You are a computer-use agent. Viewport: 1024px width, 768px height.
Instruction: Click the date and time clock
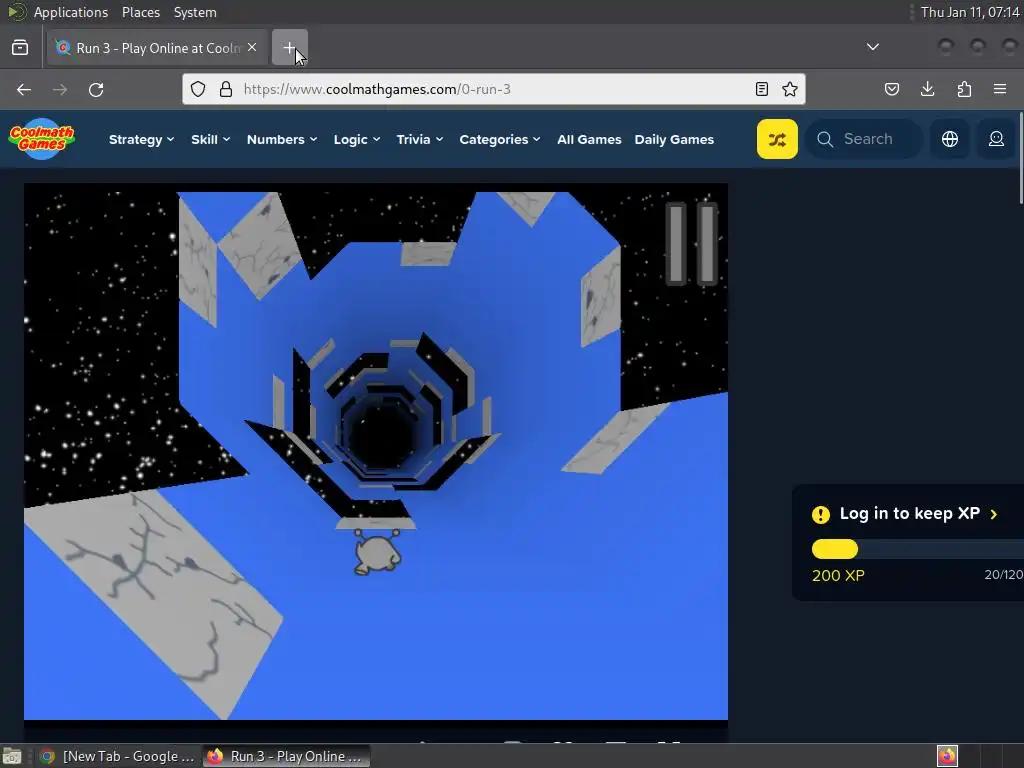click(x=969, y=12)
